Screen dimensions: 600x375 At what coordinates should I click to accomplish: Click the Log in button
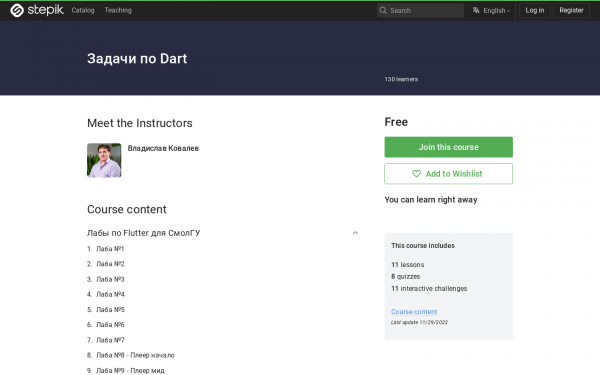[x=535, y=10]
